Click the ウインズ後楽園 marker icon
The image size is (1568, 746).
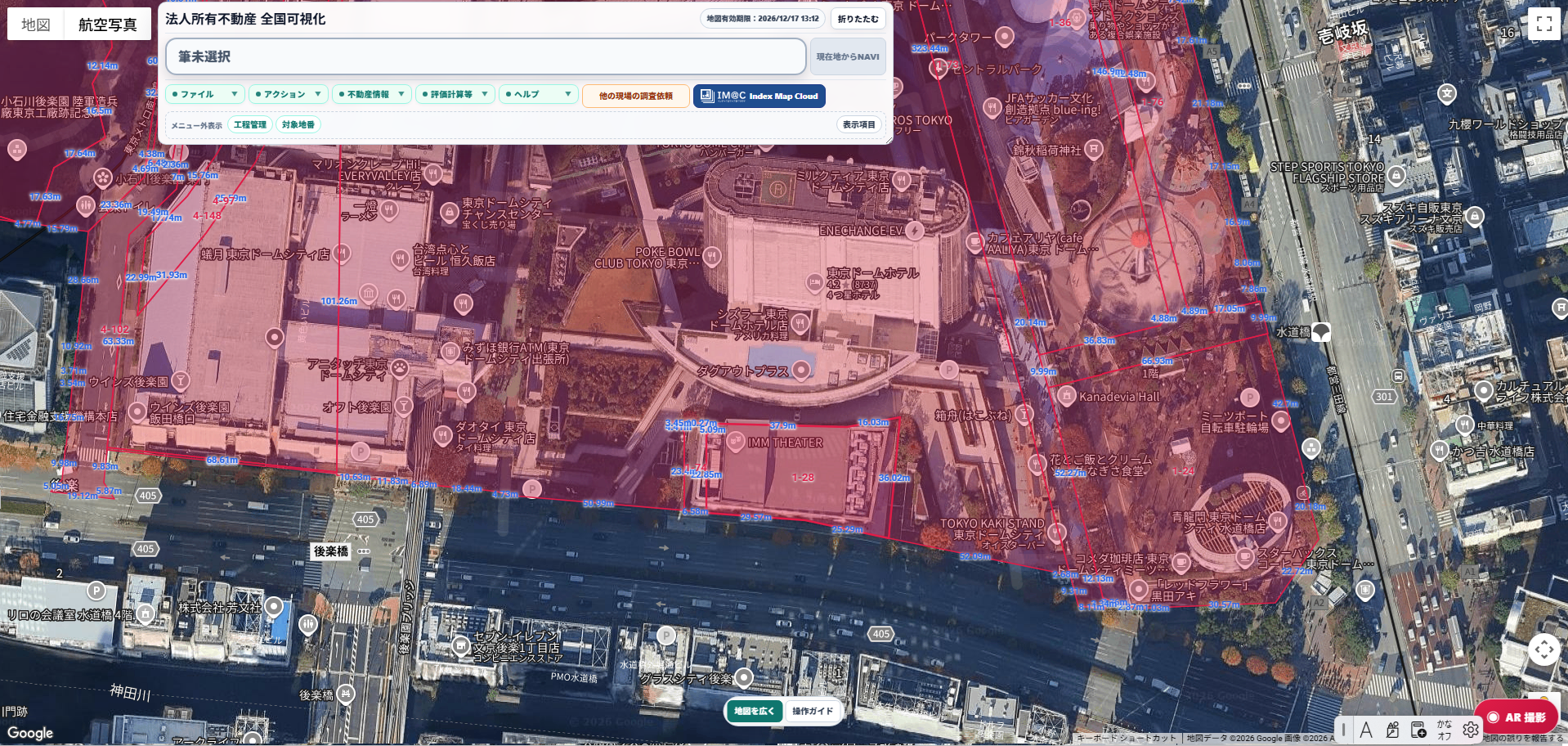click(180, 381)
